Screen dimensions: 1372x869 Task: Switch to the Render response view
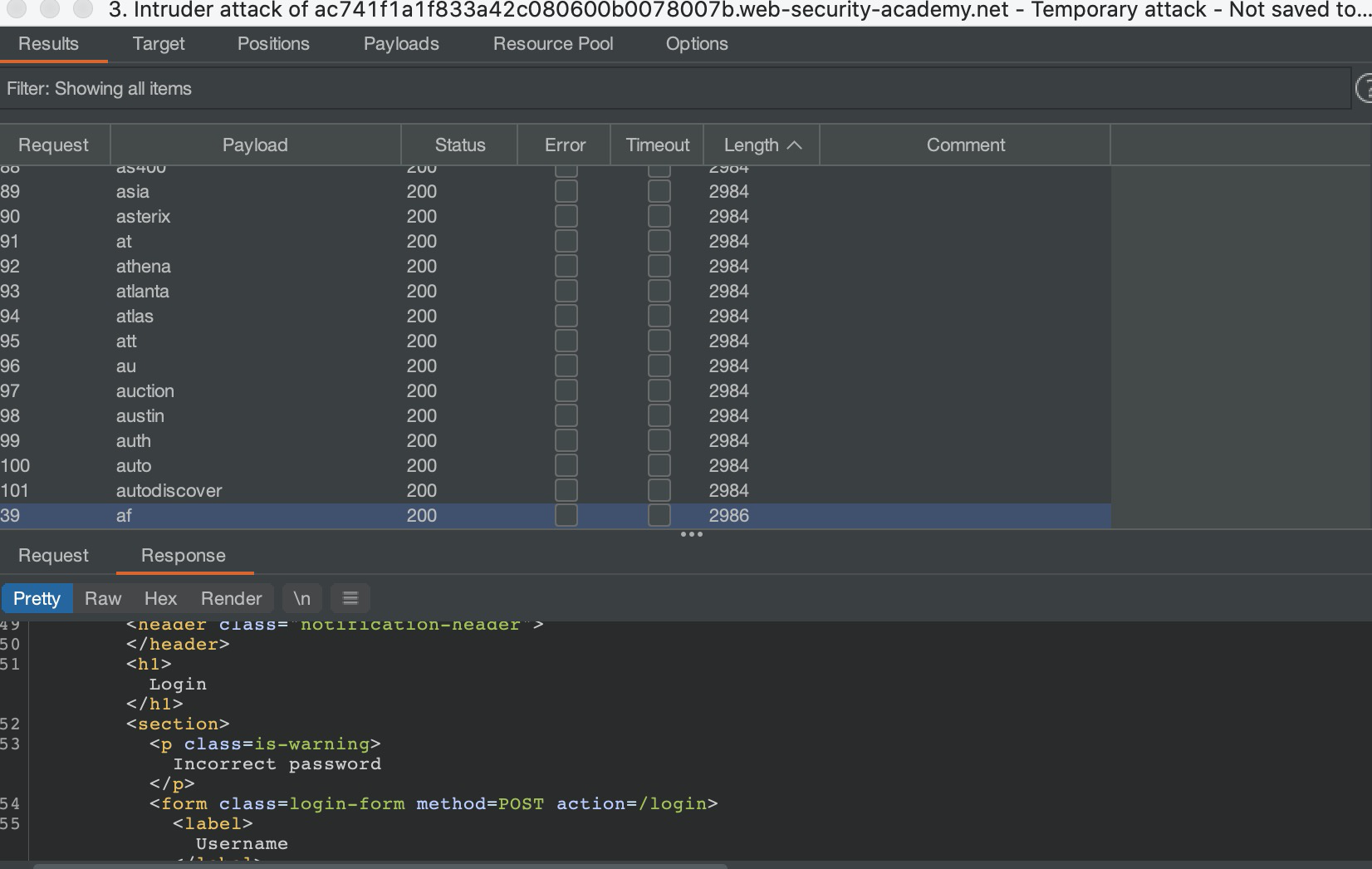[x=231, y=598]
